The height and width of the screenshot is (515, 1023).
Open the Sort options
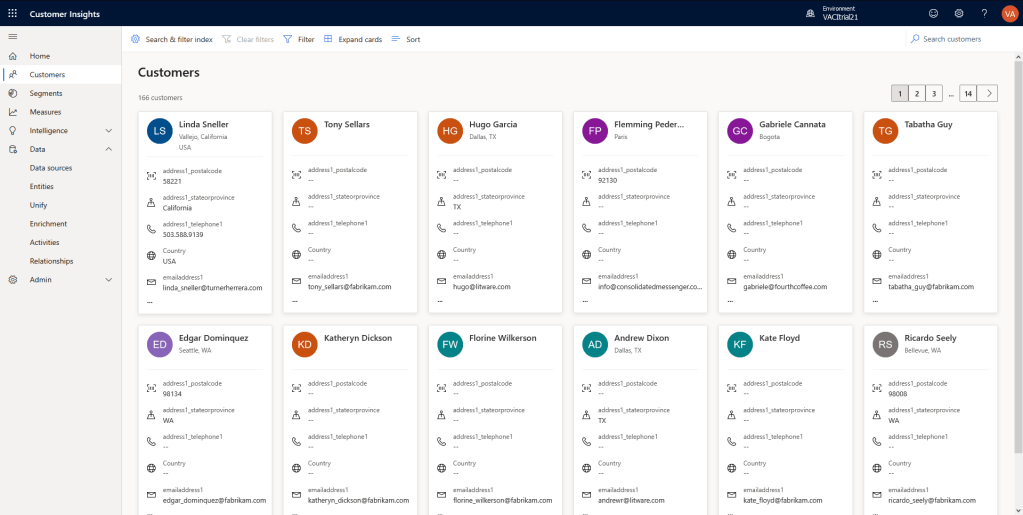pos(406,39)
